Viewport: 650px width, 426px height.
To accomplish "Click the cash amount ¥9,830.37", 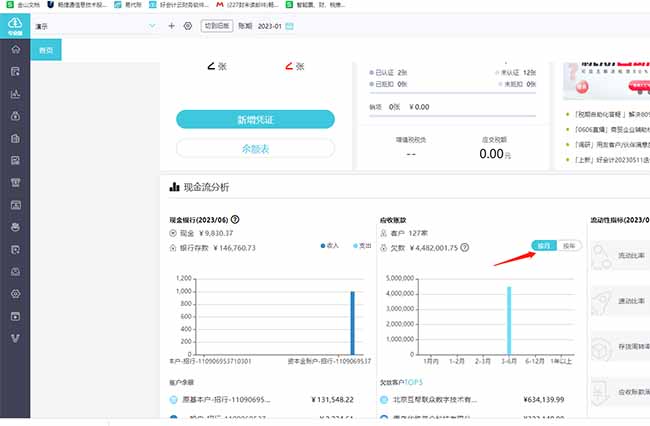I will pos(216,233).
